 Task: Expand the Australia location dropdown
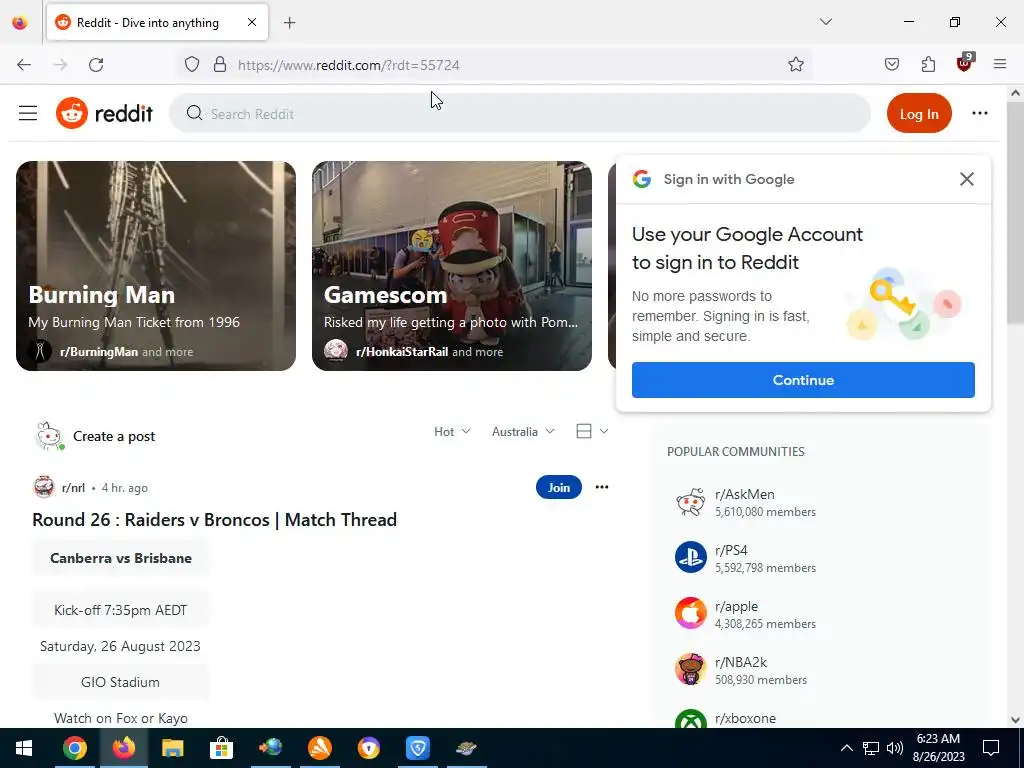tap(523, 432)
